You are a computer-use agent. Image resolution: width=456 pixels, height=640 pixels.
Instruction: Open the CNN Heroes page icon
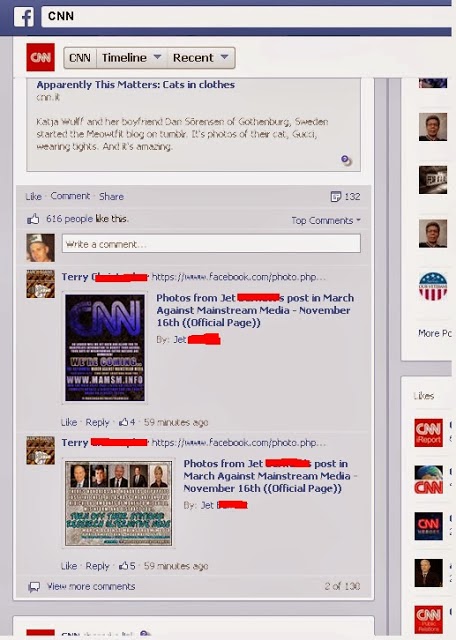click(x=428, y=526)
